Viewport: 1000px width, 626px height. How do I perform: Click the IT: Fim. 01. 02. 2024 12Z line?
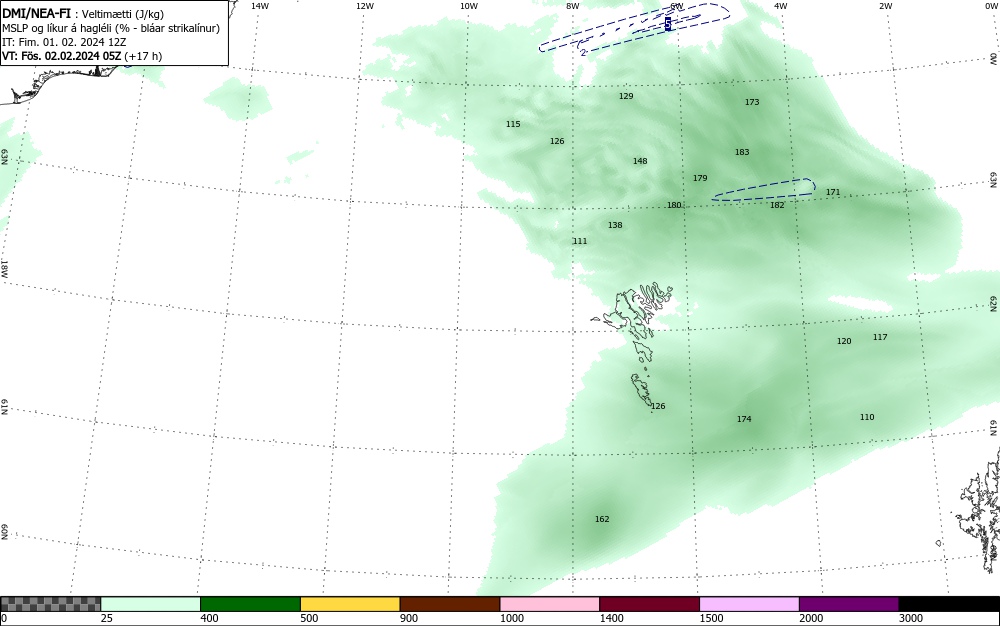coord(64,42)
